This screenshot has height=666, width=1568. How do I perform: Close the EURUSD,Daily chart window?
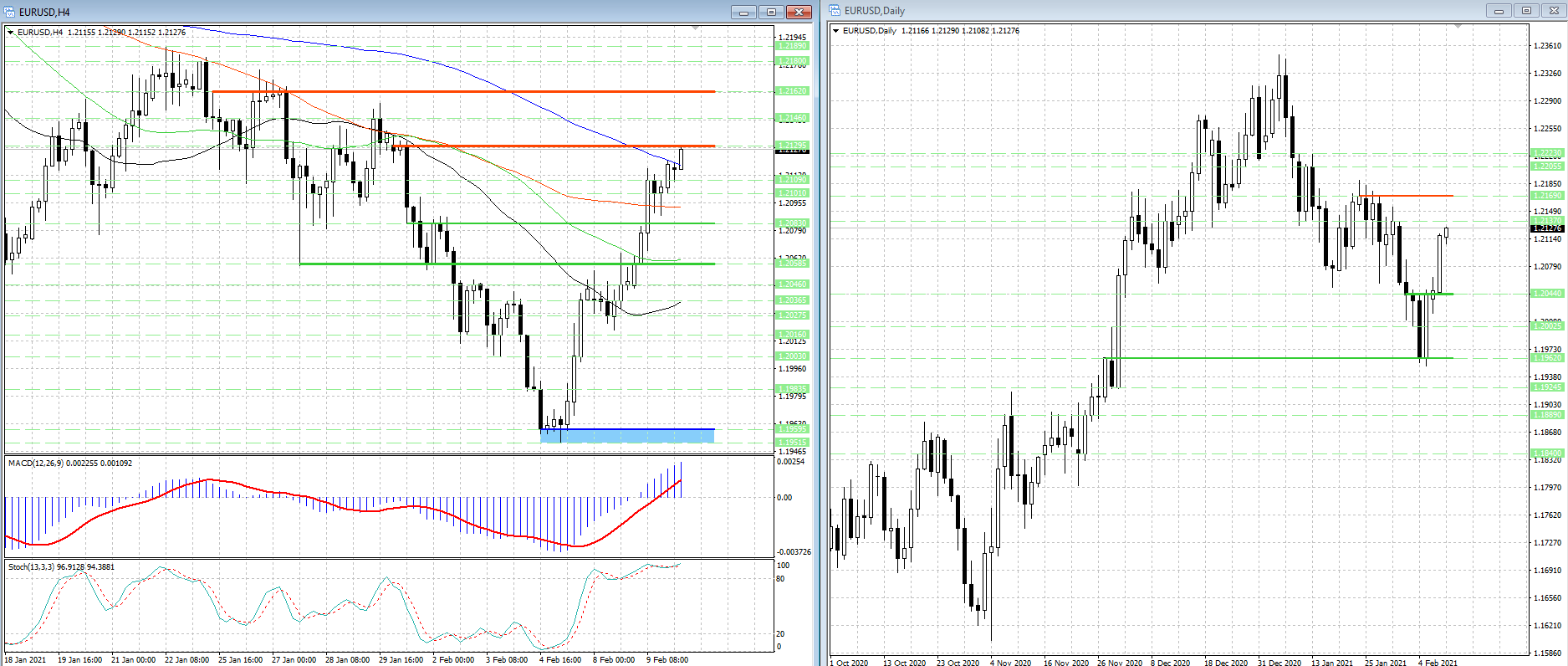1554,11
